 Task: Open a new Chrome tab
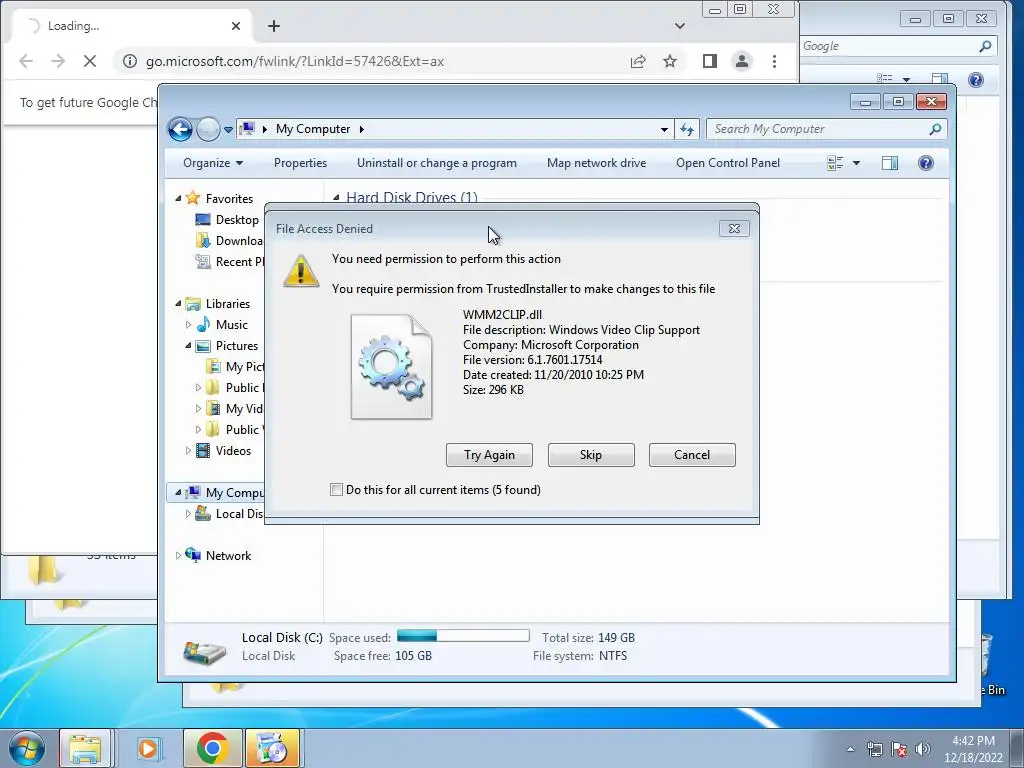(x=274, y=26)
